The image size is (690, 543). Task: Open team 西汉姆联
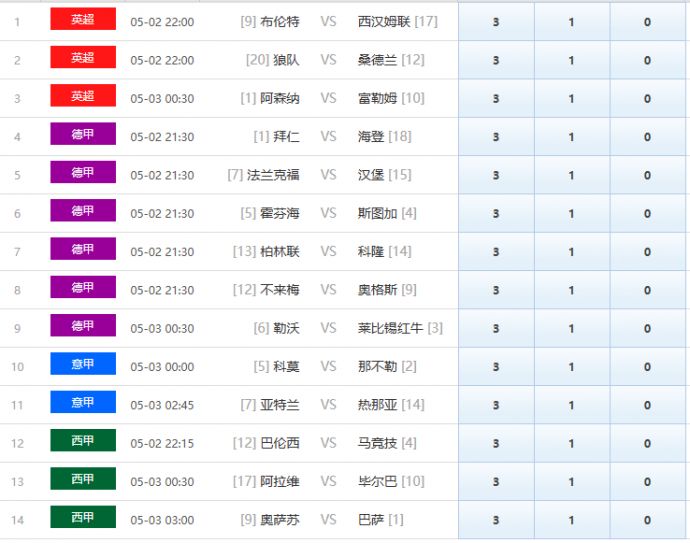(384, 22)
